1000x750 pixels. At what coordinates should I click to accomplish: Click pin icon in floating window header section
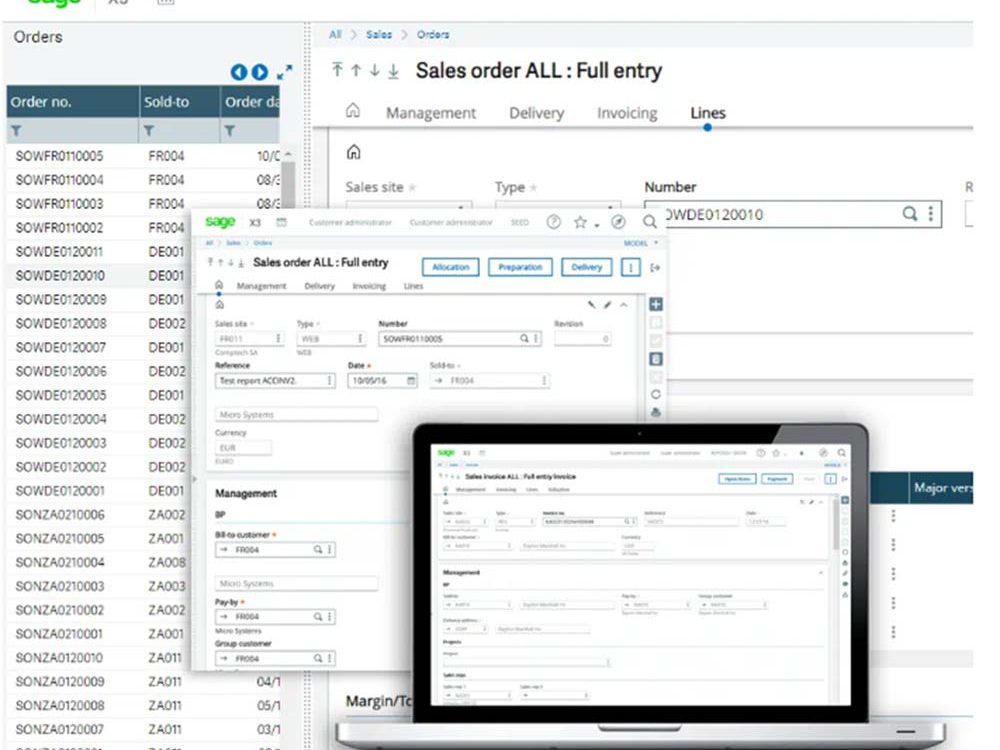click(592, 305)
